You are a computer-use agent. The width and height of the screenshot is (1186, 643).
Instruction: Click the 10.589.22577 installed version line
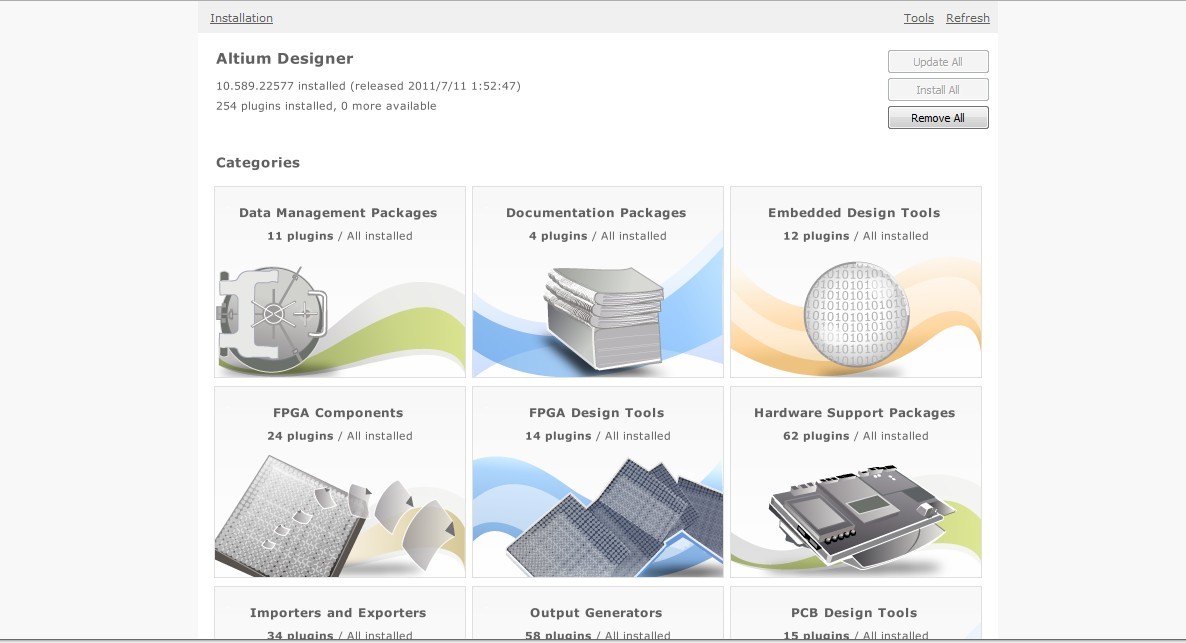click(368, 86)
